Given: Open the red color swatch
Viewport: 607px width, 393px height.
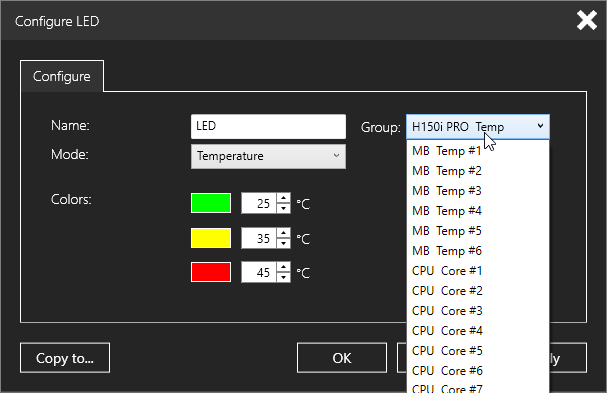Looking at the screenshot, I should coord(211,272).
